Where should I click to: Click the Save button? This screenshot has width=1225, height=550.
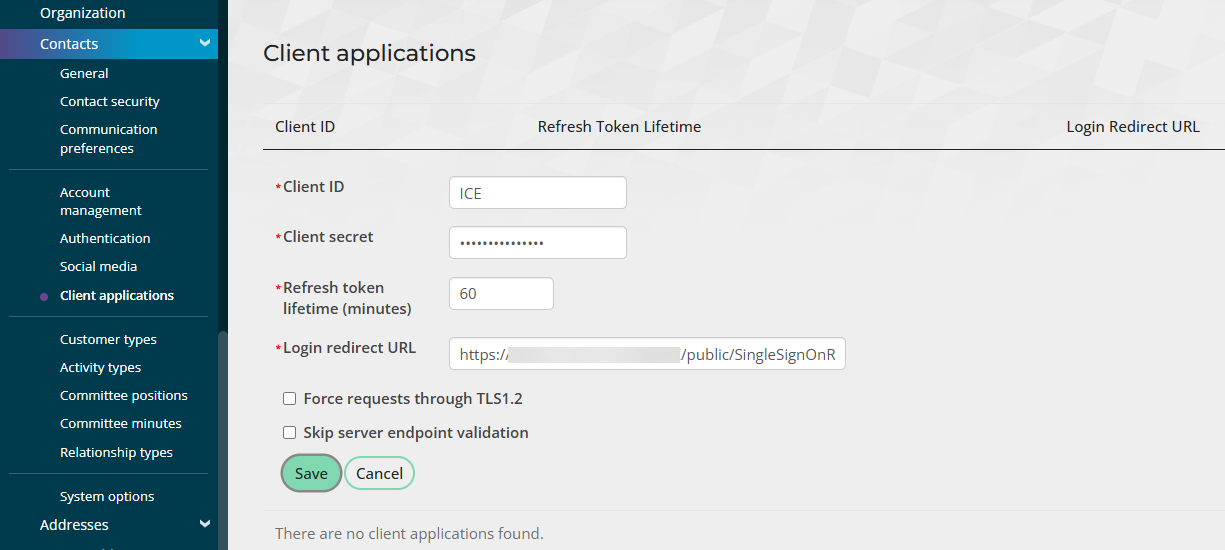tap(311, 474)
